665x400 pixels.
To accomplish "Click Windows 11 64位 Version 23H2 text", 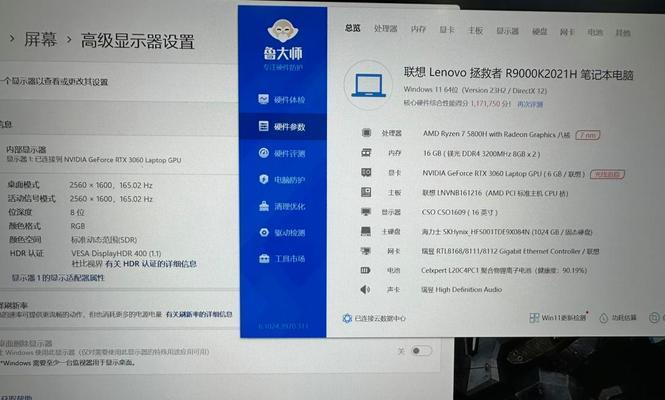I will (x=475, y=90).
